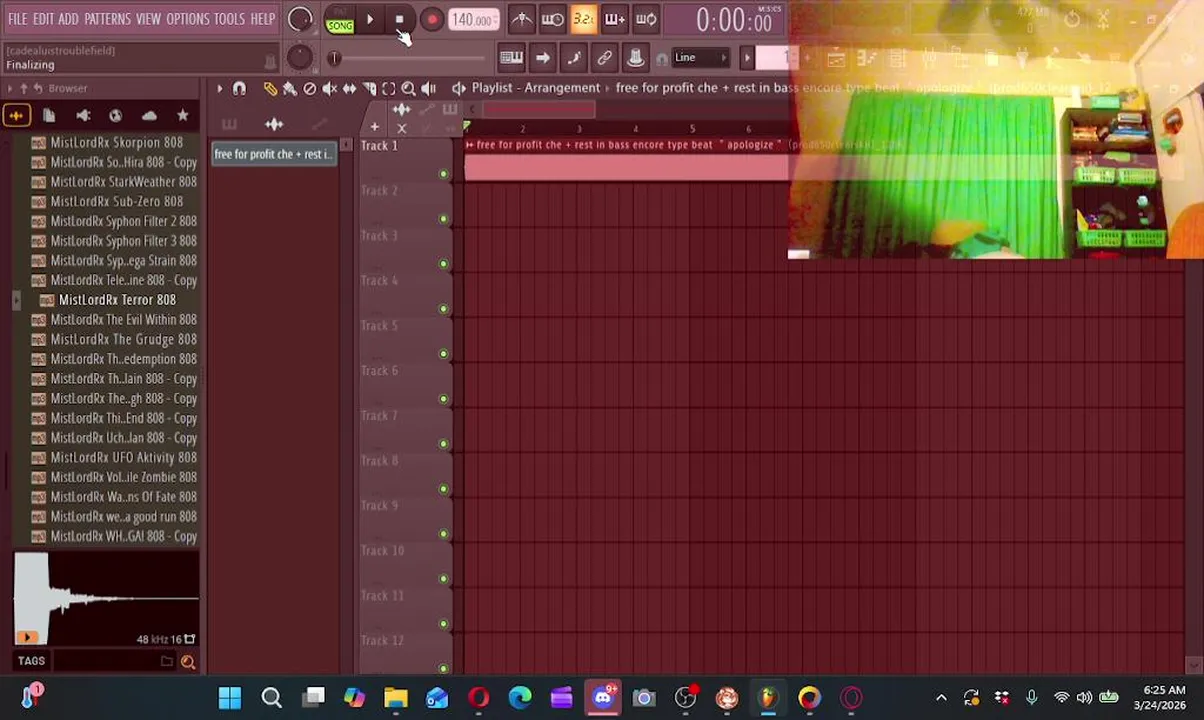Click the song position slider

(412, 58)
